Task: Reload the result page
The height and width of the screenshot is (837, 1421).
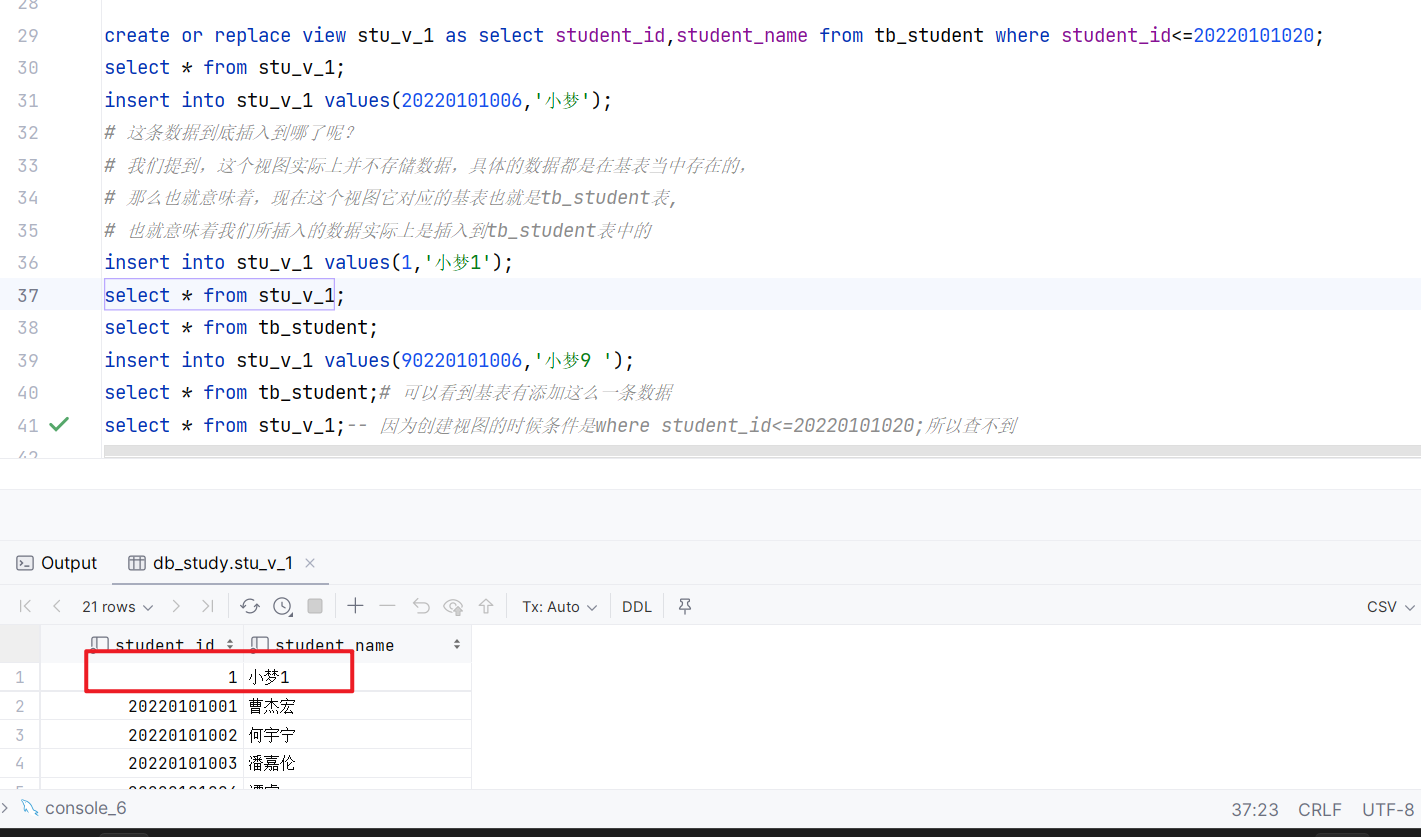Action: tap(250, 606)
